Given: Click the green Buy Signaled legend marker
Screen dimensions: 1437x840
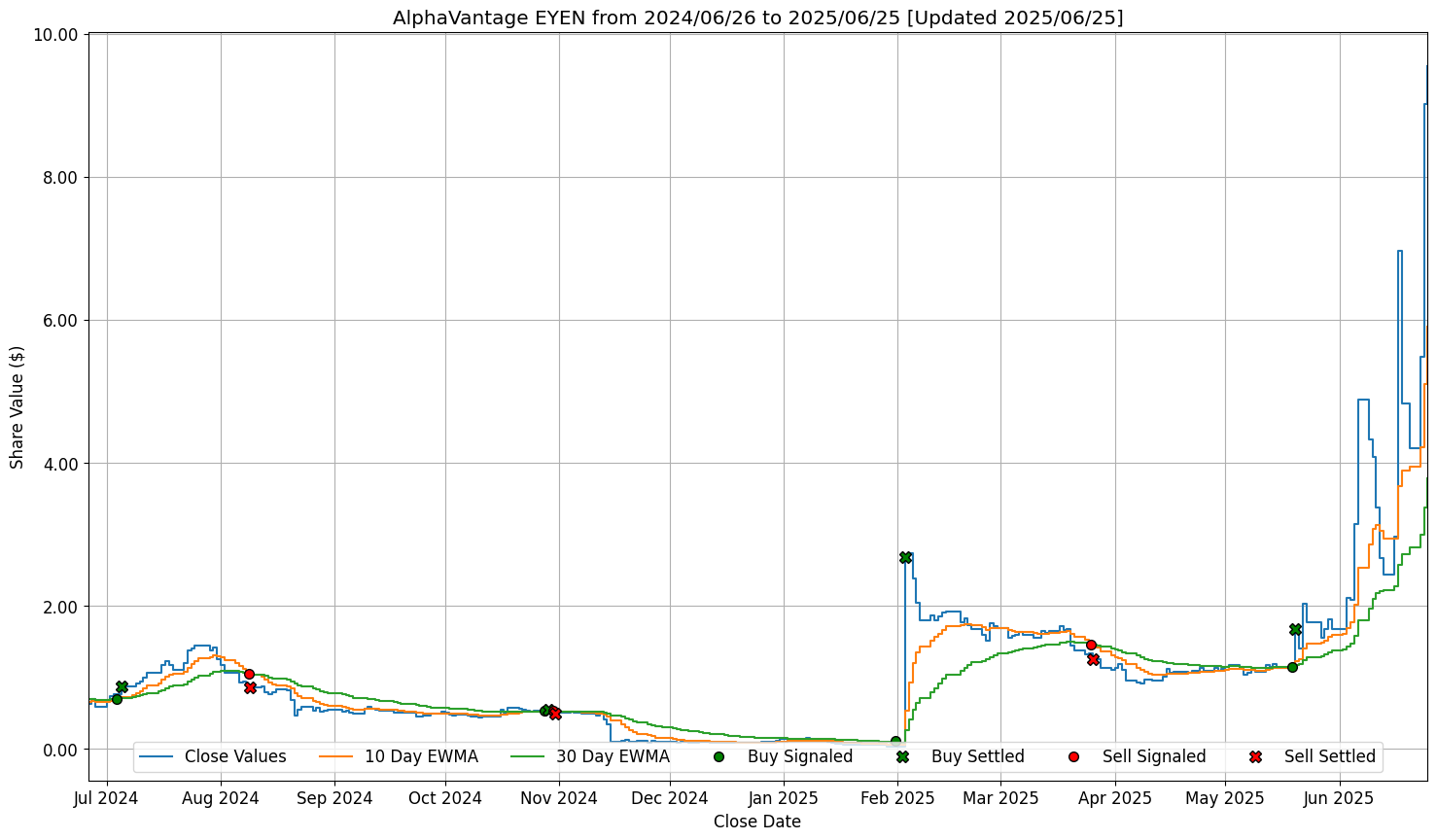Looking at the screenshot, I should point(718,756).
